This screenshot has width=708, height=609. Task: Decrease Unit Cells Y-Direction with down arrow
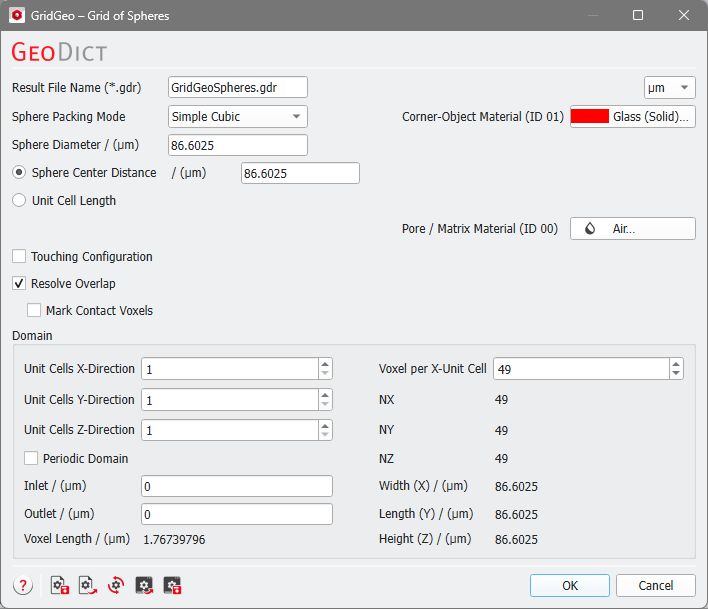325,404
